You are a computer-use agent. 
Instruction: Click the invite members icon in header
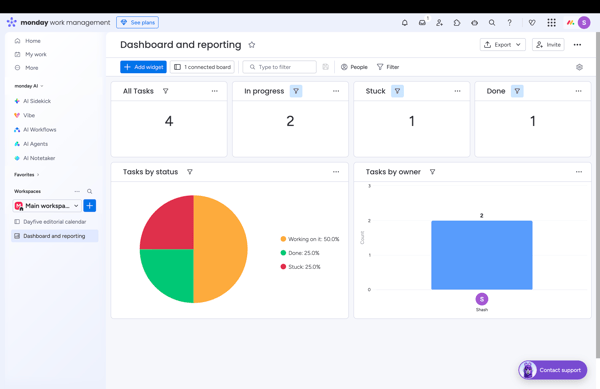(439, 23)
